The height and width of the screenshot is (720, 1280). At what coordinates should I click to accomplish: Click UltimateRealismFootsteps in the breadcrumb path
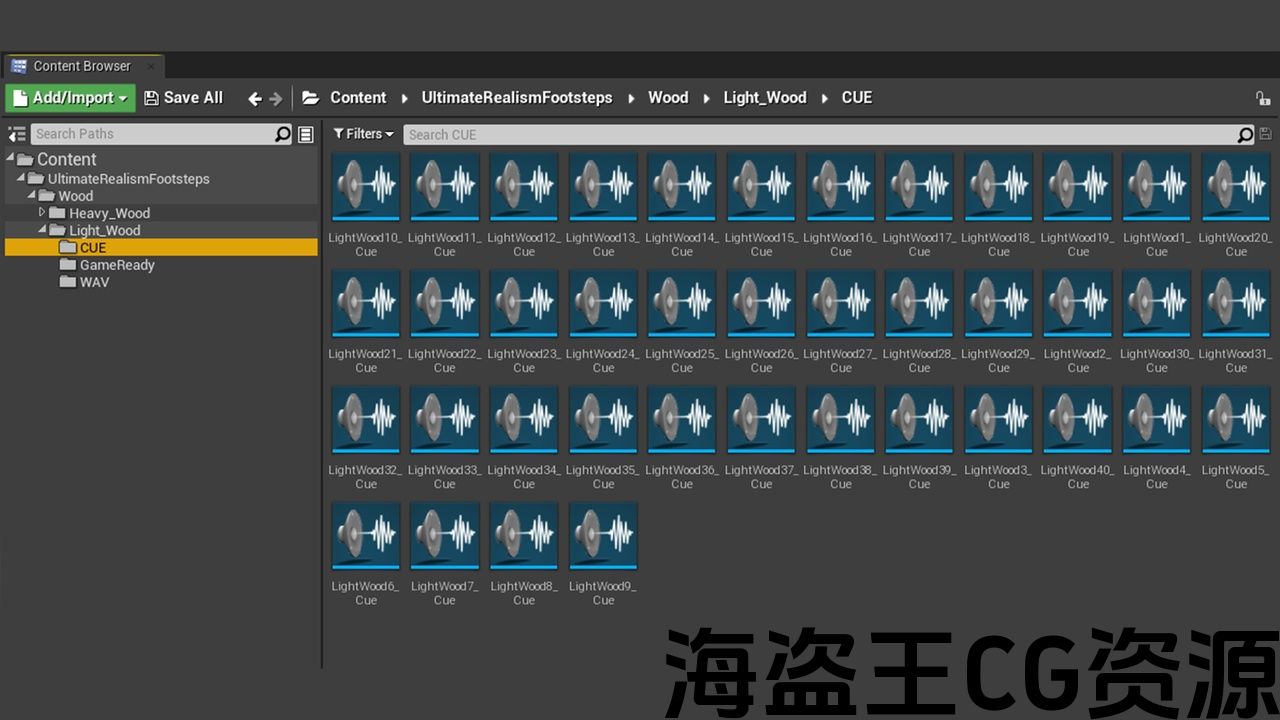pos(516,98)
